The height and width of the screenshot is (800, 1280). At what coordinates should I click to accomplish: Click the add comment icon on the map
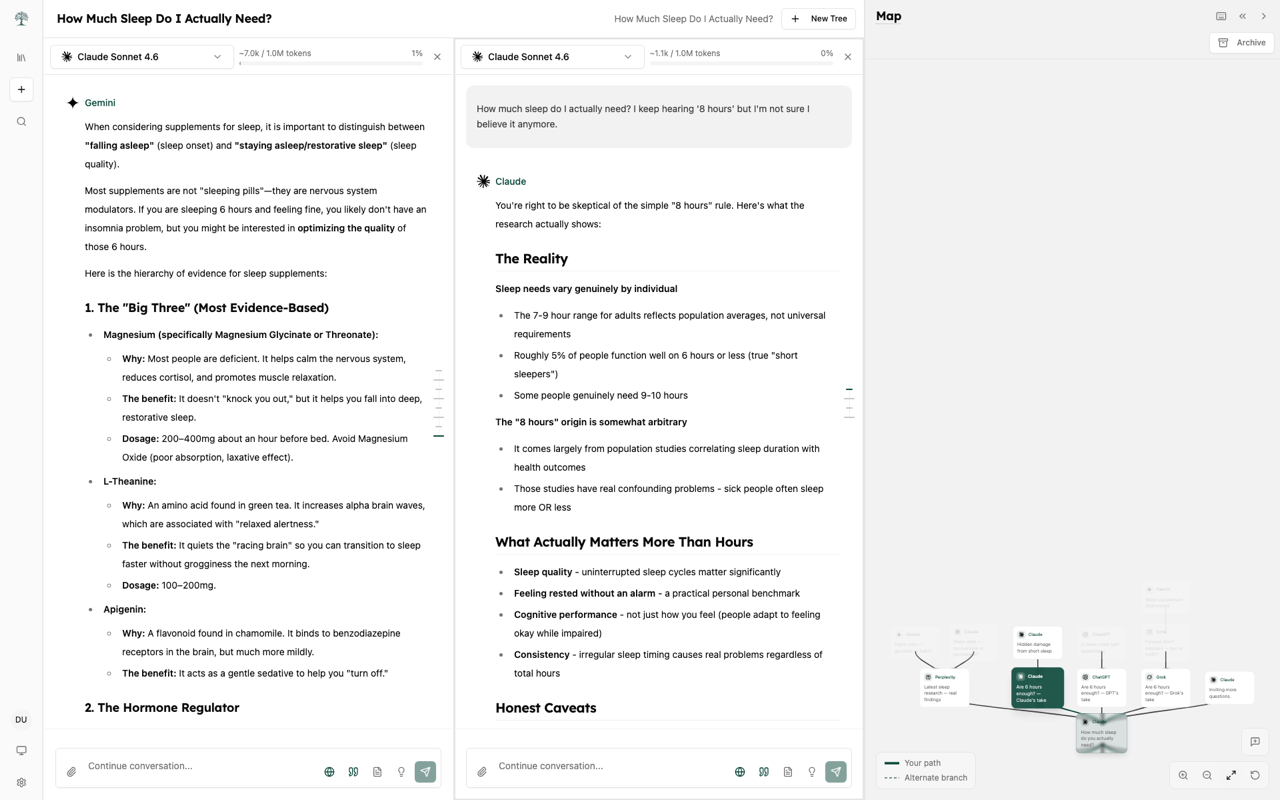click(x=1255, y=742)
